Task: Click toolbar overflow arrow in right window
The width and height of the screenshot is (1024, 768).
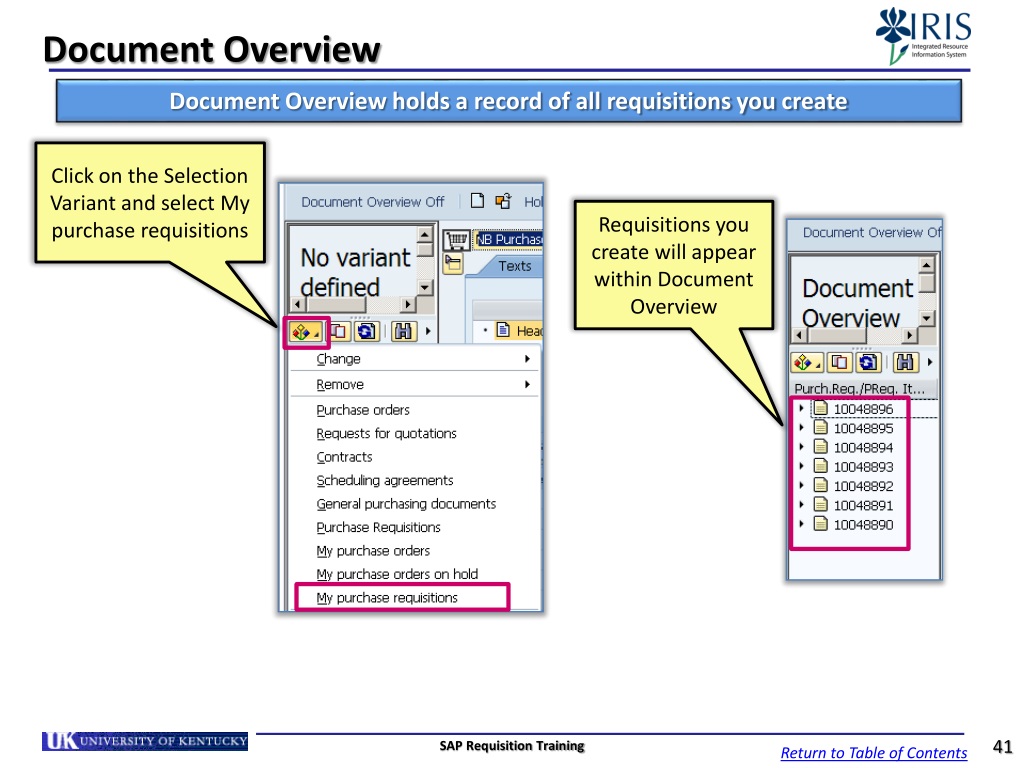Action: [929, 362]
